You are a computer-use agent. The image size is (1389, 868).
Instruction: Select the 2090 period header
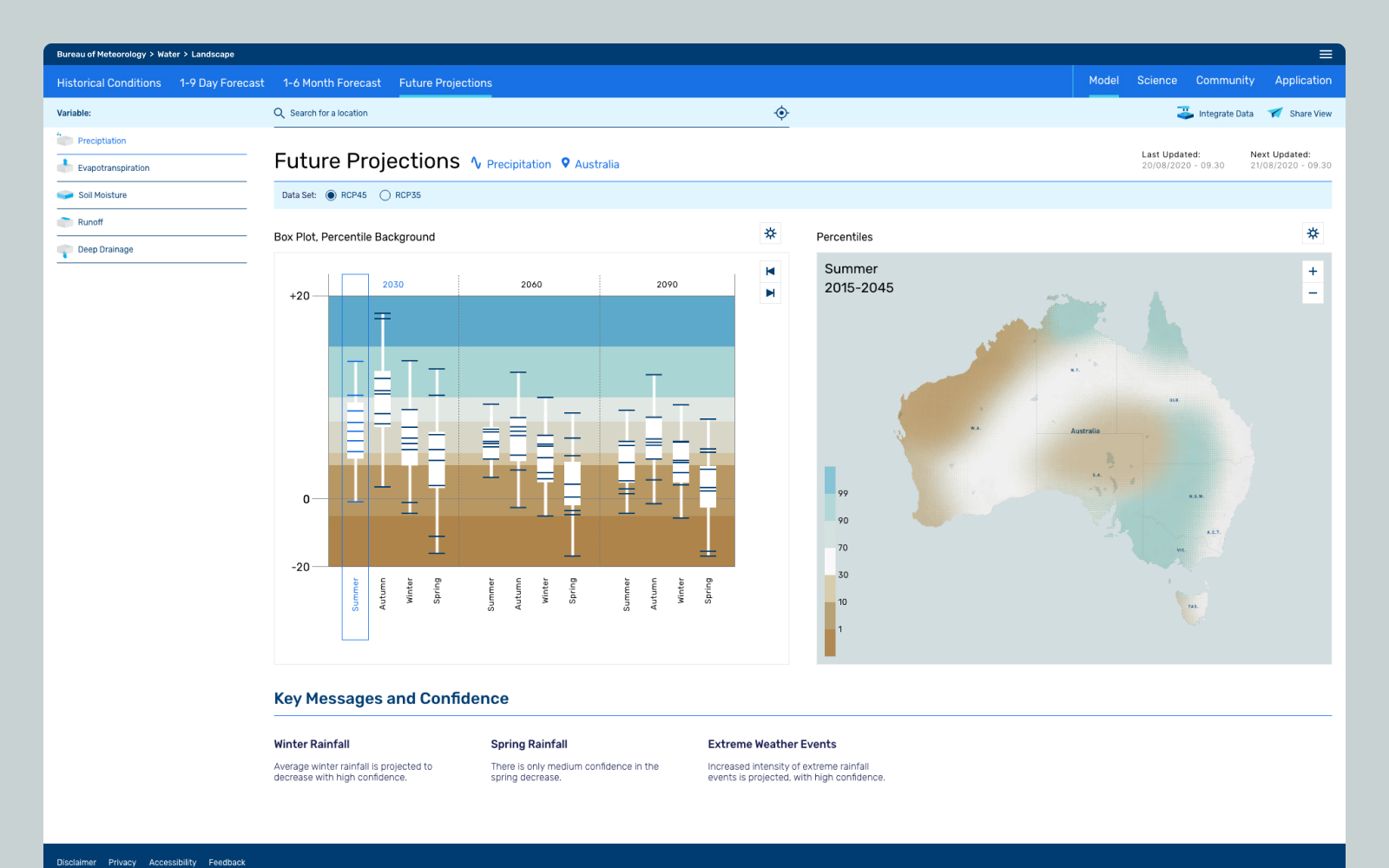click(x=667, y=285)
